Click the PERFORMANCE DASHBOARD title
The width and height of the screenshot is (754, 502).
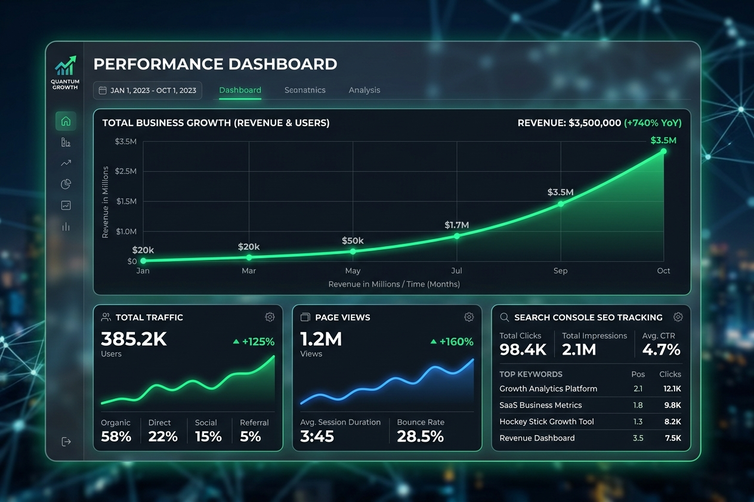point(215,64)
